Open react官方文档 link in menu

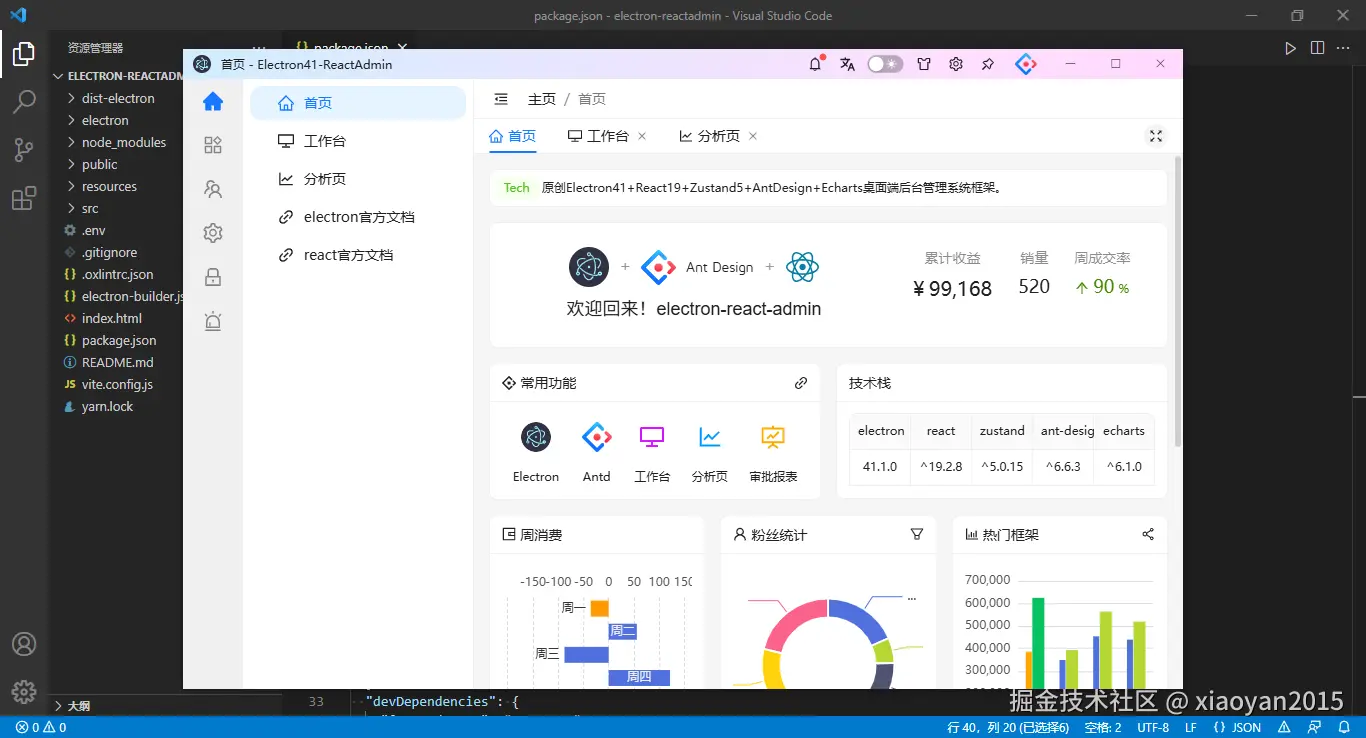(x=358, y=255)
